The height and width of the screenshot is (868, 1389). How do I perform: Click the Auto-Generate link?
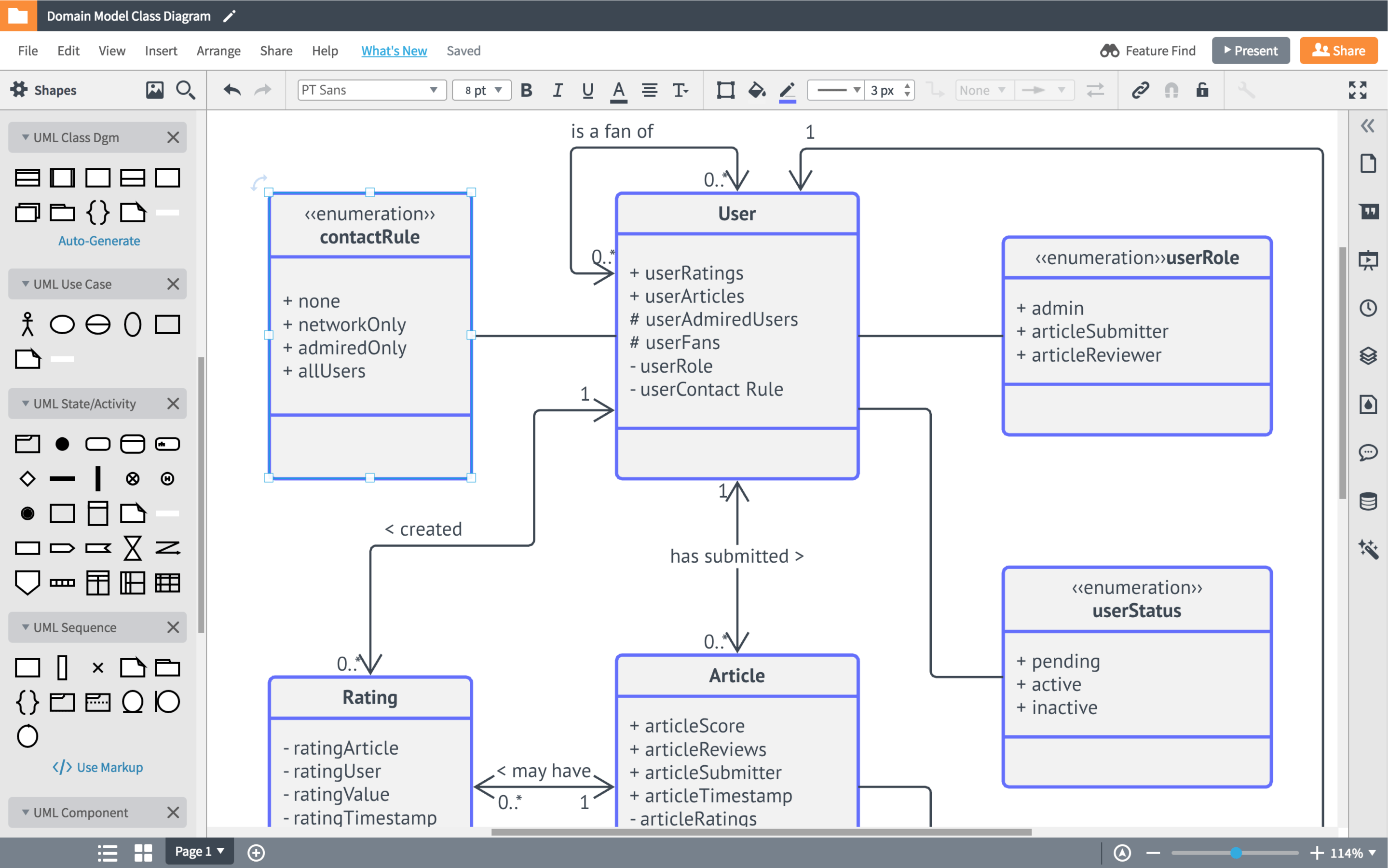point(99,241)
